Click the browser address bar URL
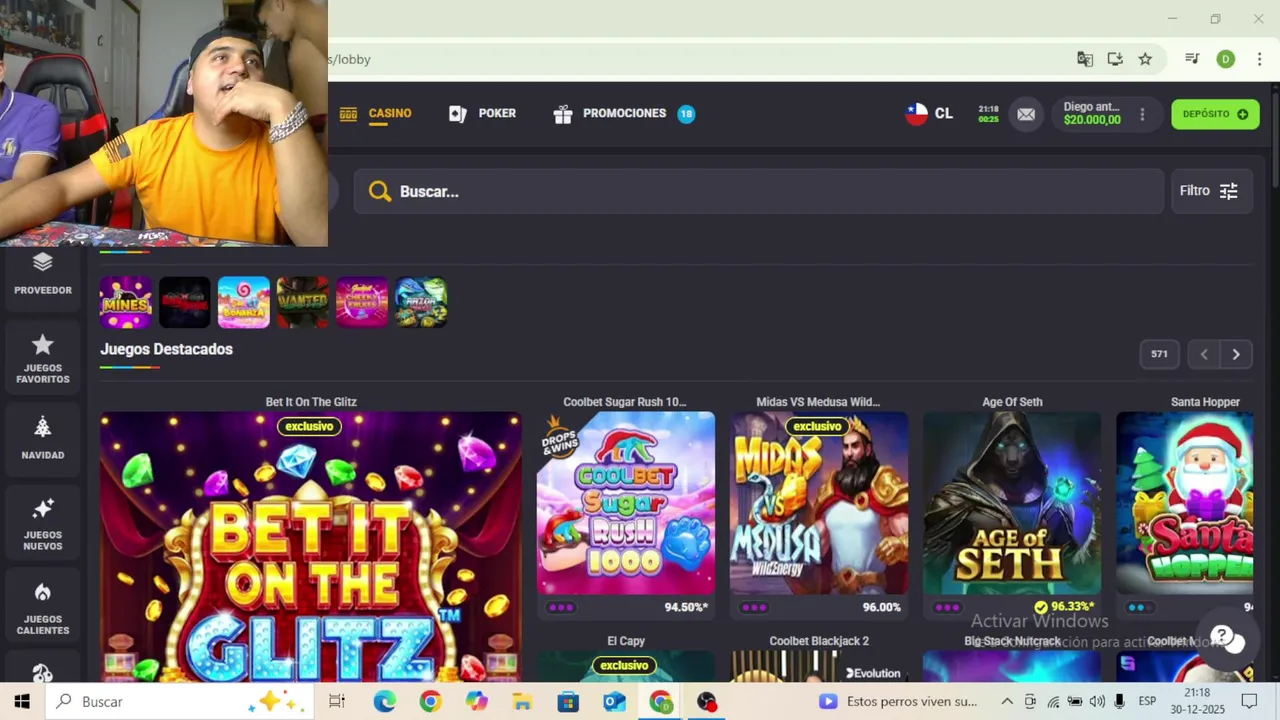 pos(352,59)
